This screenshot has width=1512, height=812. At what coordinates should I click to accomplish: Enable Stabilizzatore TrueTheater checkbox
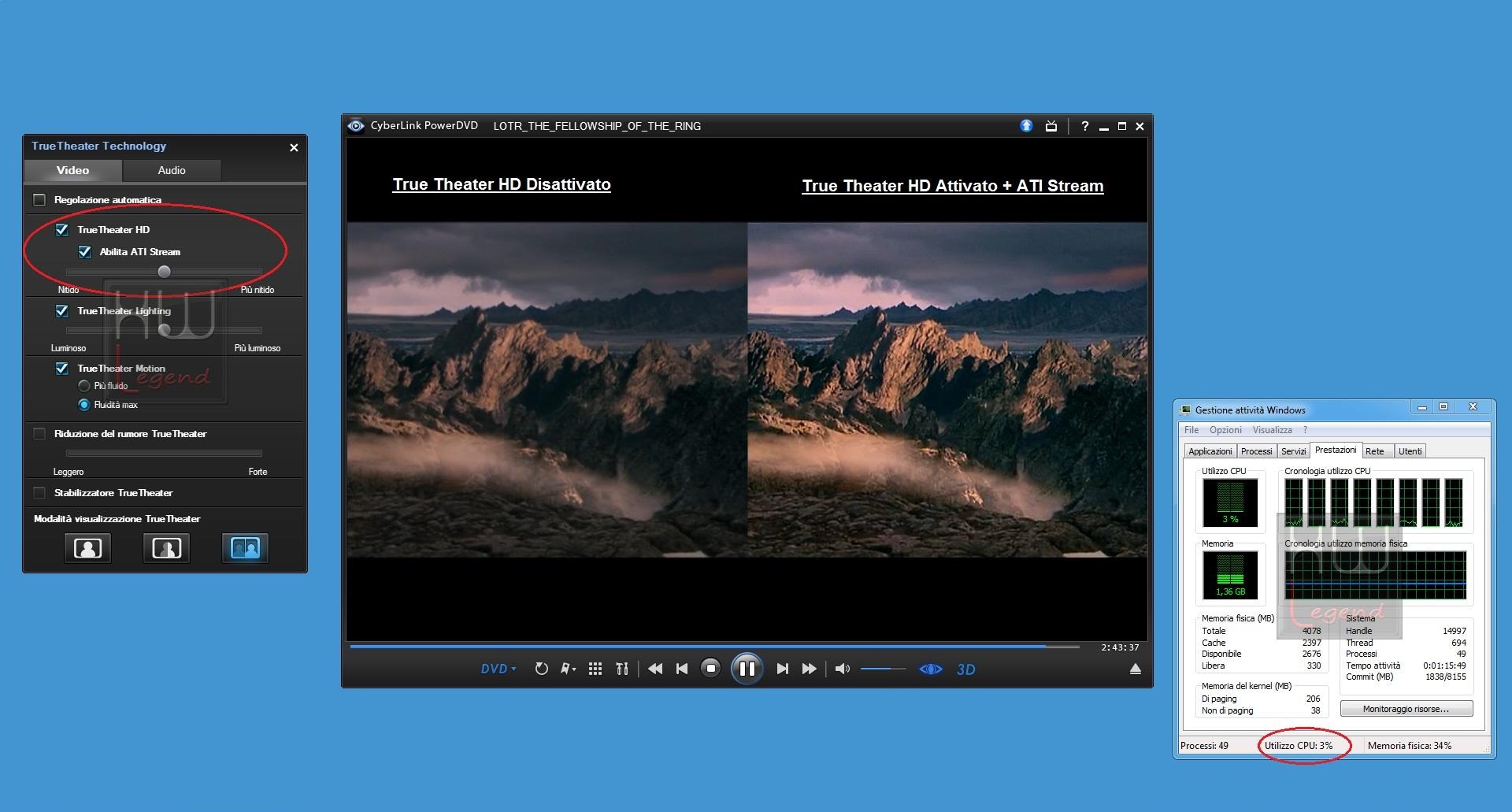click(x=39, y=493)
